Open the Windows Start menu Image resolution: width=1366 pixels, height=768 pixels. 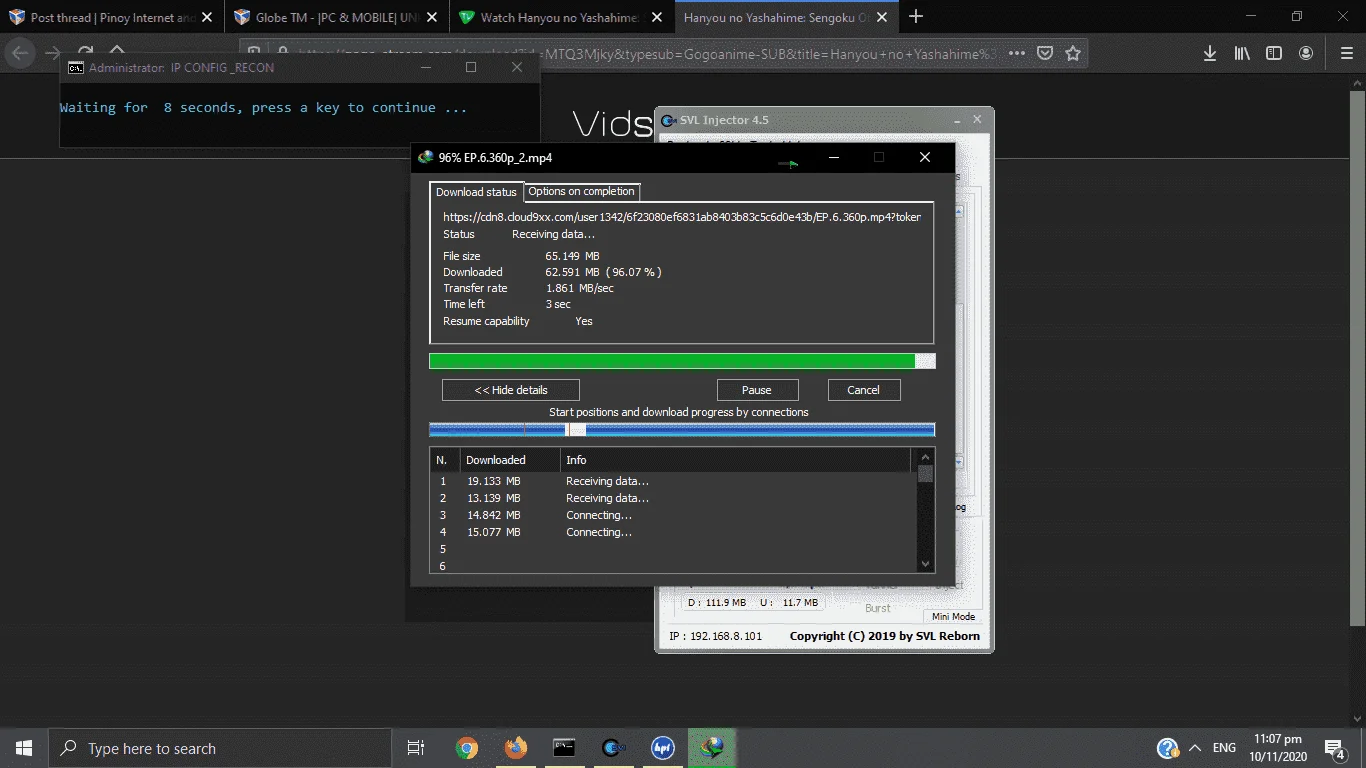(24, 748)
